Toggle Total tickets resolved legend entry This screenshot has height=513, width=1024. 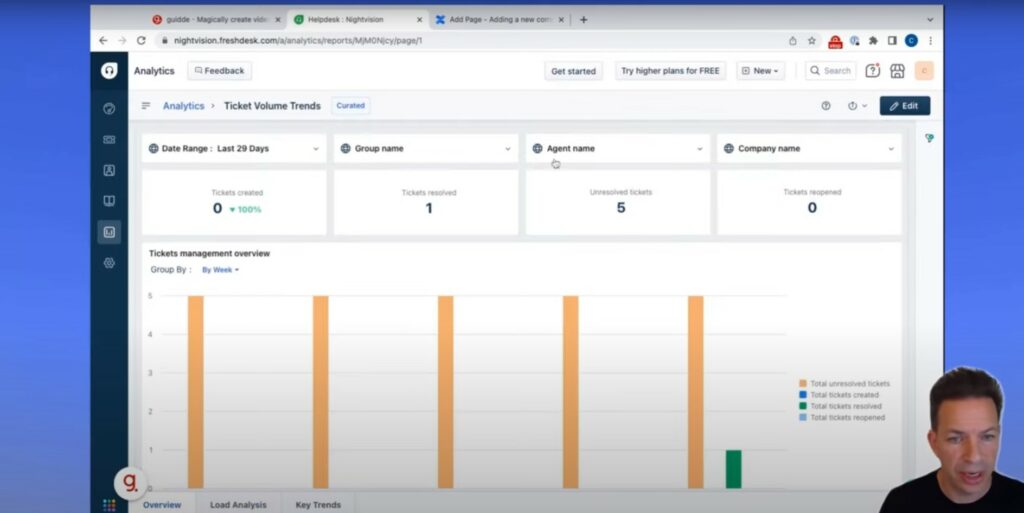pos(840,406)
